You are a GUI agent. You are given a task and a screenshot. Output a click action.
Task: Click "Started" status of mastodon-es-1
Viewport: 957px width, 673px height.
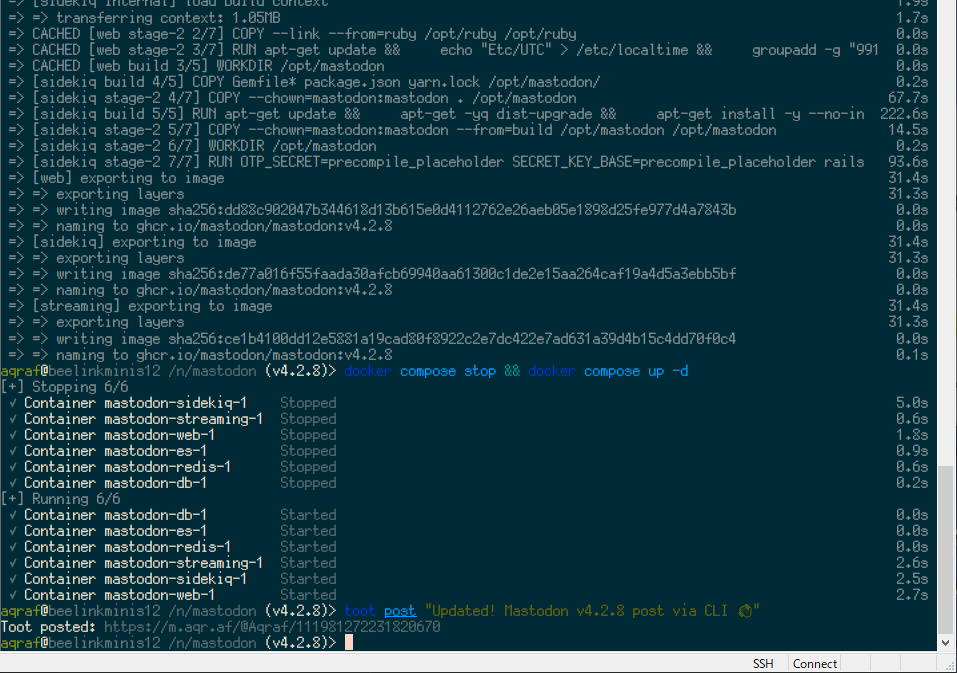point(308,531)
